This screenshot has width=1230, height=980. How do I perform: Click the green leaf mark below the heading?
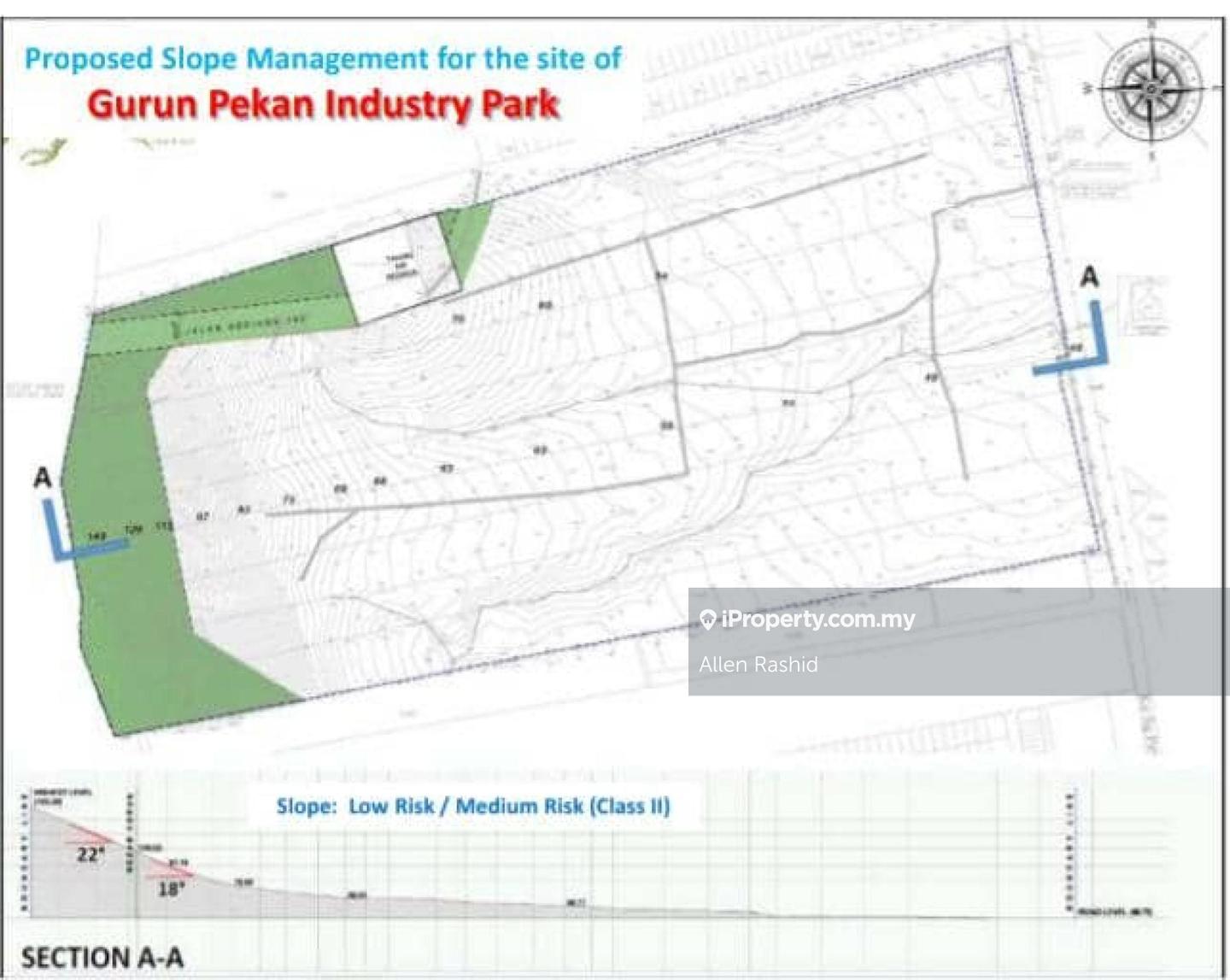click(43, 154)
